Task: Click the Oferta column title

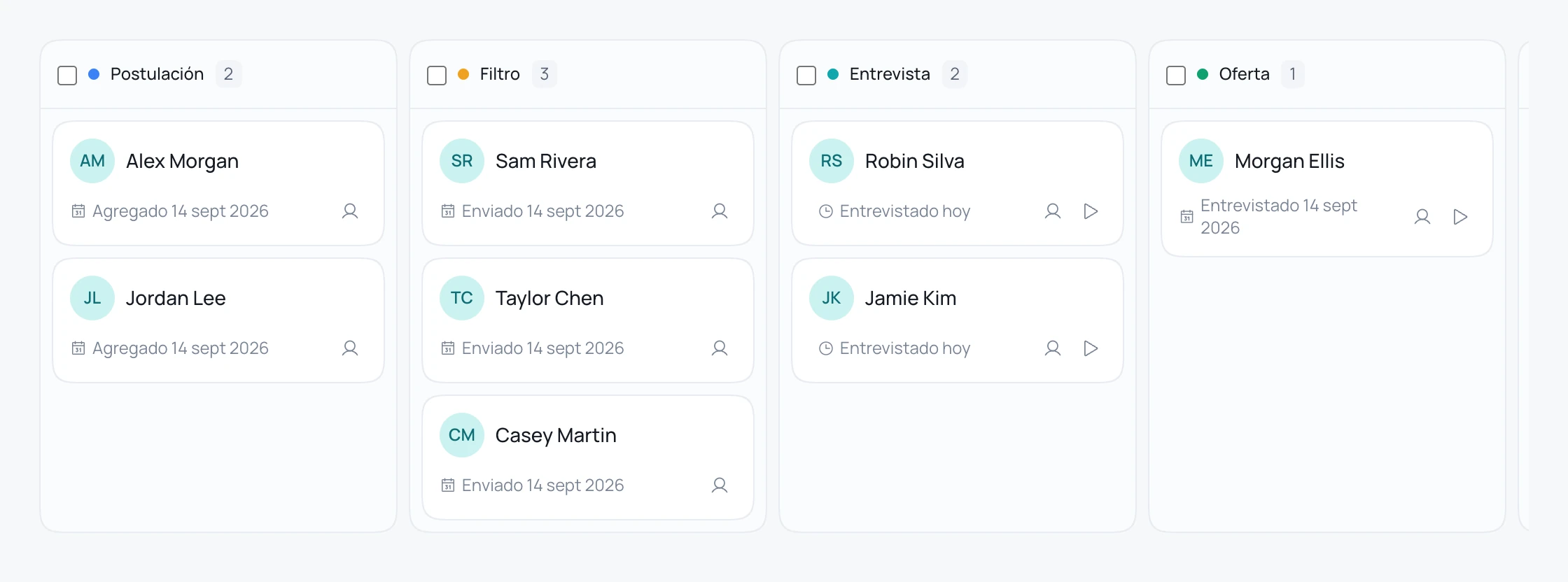Action: point(1244,74)
